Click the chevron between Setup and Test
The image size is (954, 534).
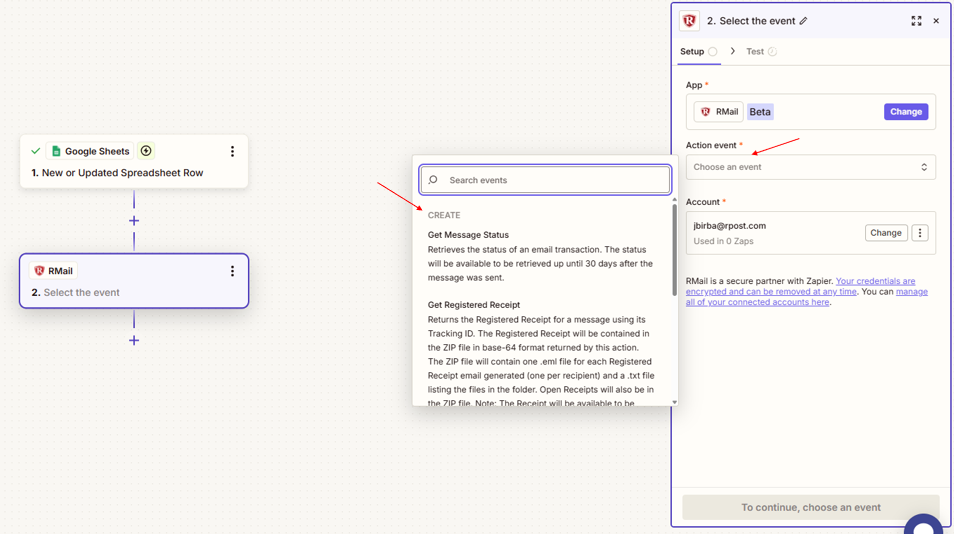[732, 51]
